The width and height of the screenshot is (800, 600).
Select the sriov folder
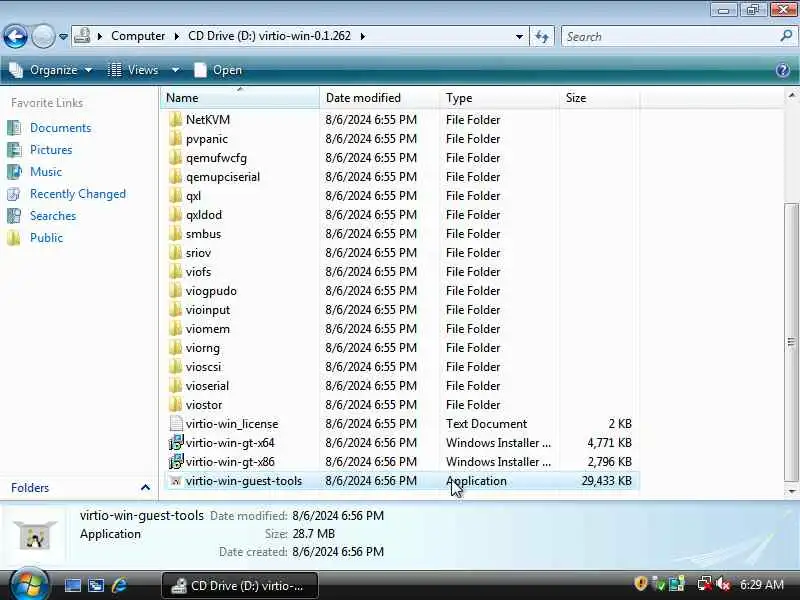(198, 253)
